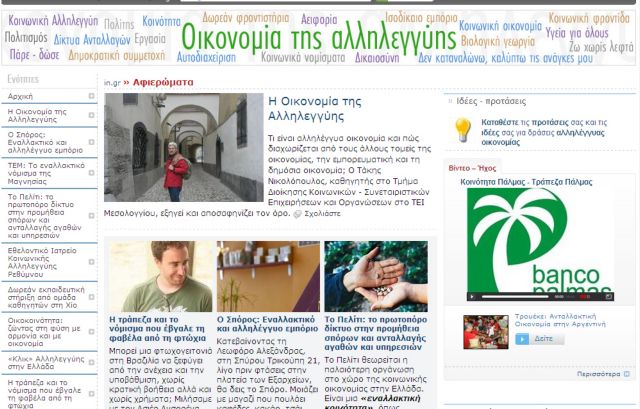The height and width of the screenshot is (409, 640).
Task: Open Κοινότητα Πάλμας - Τράπεζα Πάλμας title
Action: point(526,182)
